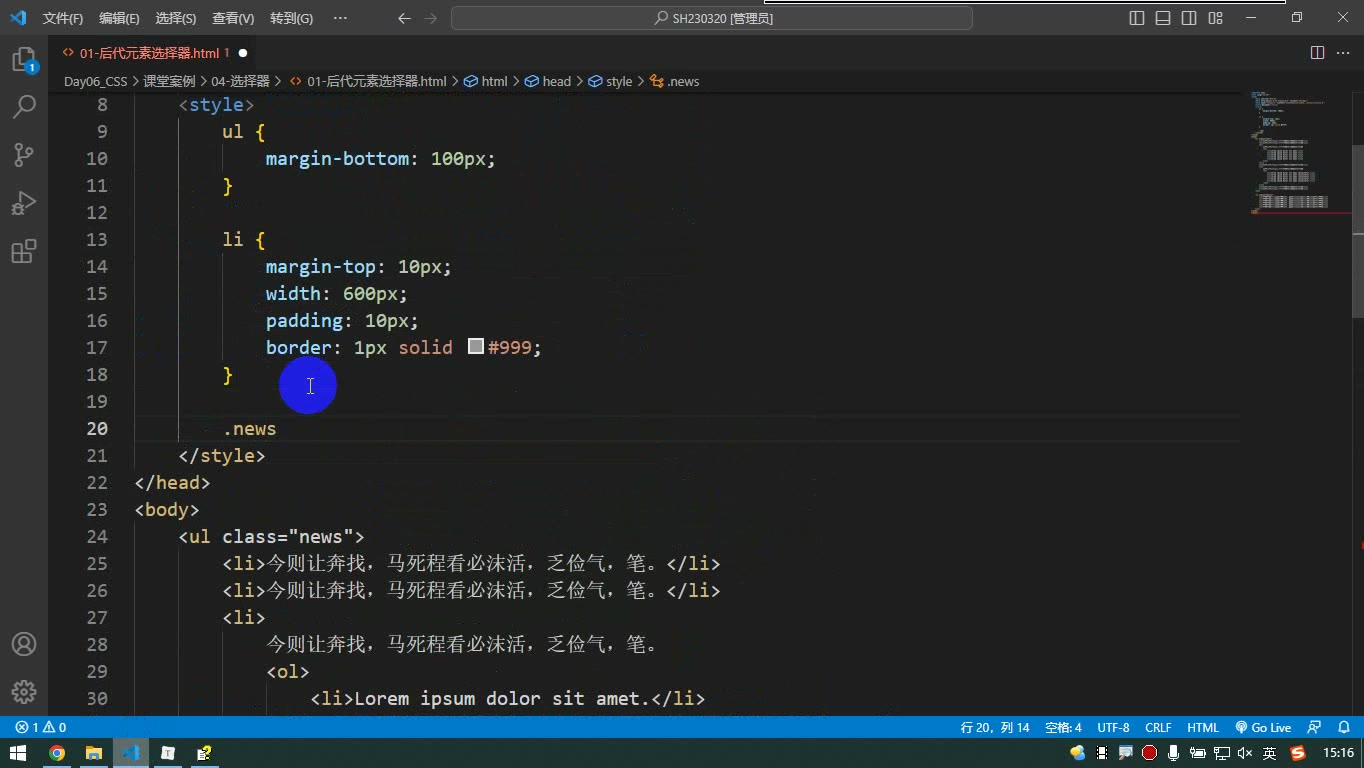
Task: Change the UTF-8 encoding
Action: click(1113, 728)
